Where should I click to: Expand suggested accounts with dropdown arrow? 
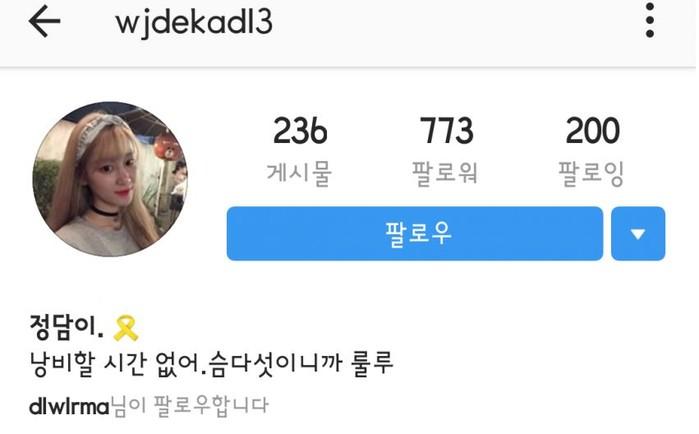coord(638,233)
